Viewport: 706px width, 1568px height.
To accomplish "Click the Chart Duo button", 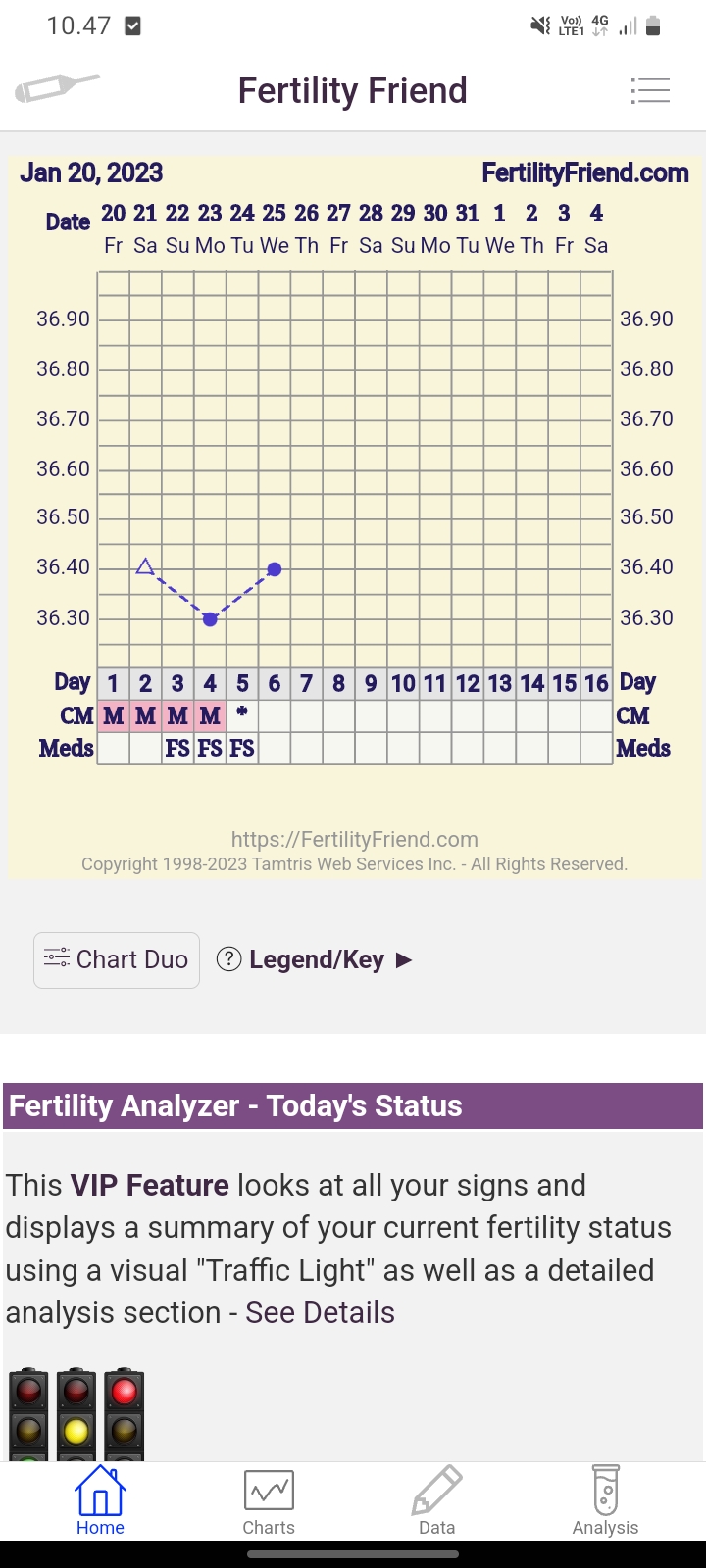I will pyautogui.click(x=117, y=959).
